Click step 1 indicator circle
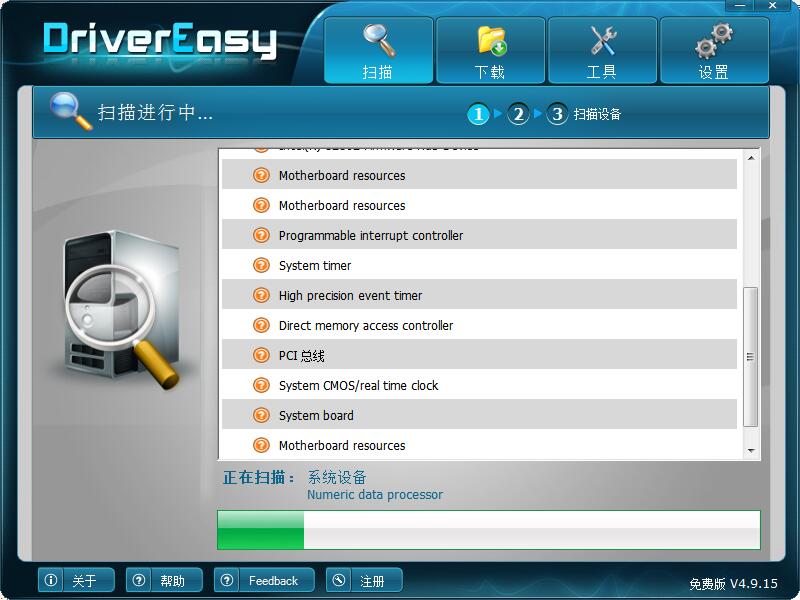Viewport: 800px width, 600px height. [x=478, y=114]
